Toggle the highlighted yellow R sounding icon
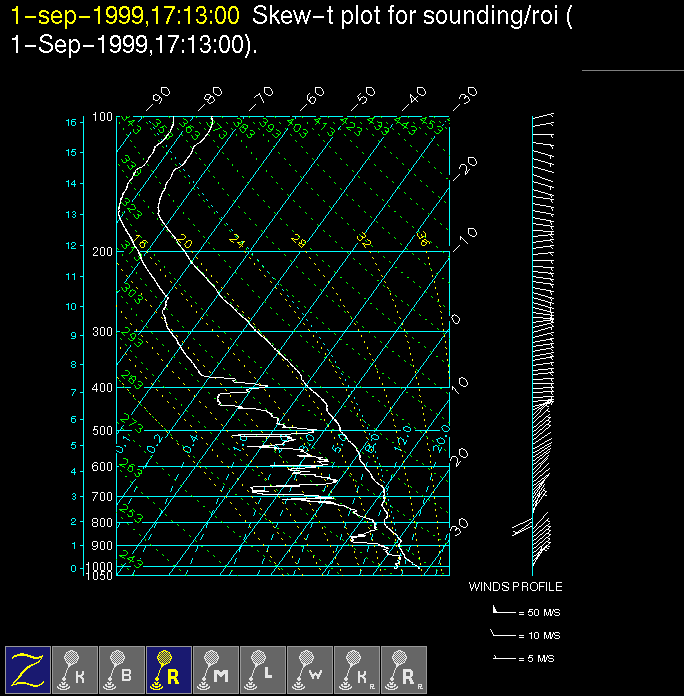Viewport: 684px width, 696px height. point(169,669)
